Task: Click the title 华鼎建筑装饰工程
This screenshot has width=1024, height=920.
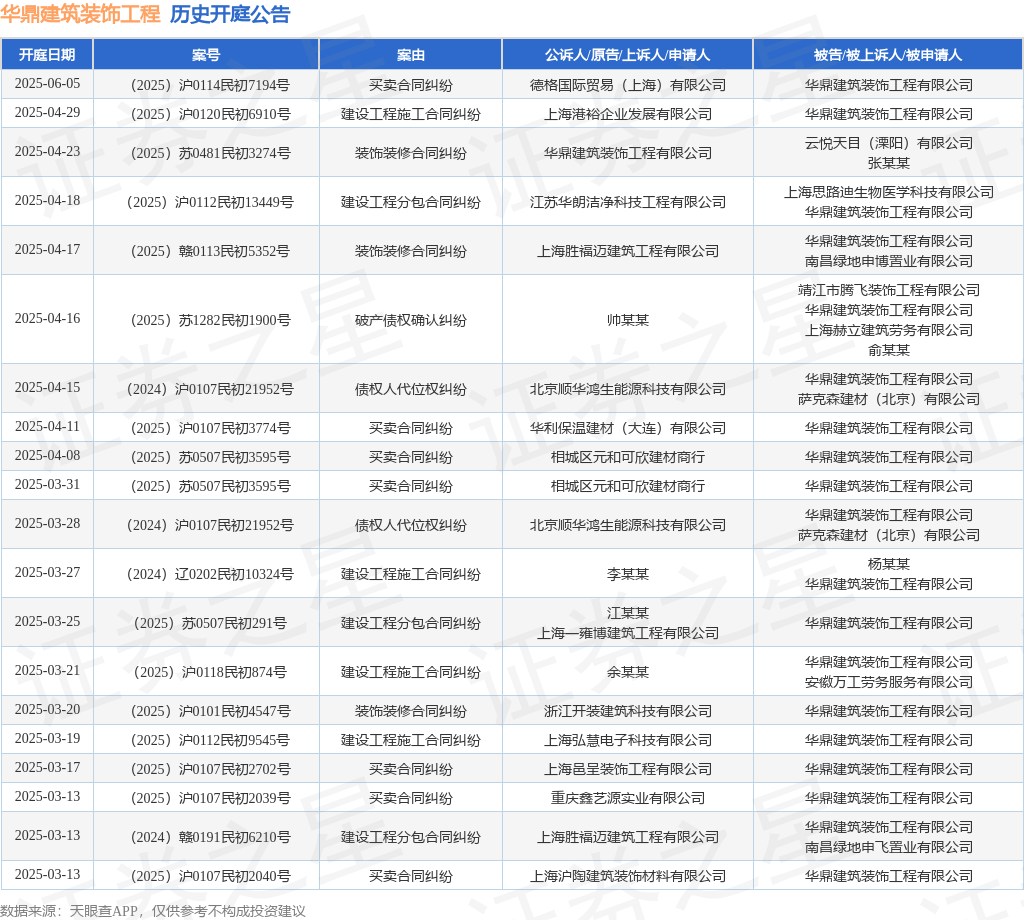Action: 80,14
